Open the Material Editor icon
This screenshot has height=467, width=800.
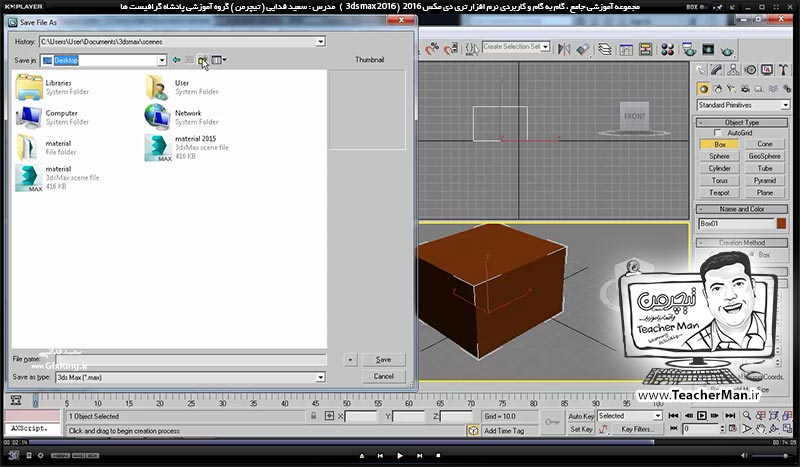coord(667,49)
